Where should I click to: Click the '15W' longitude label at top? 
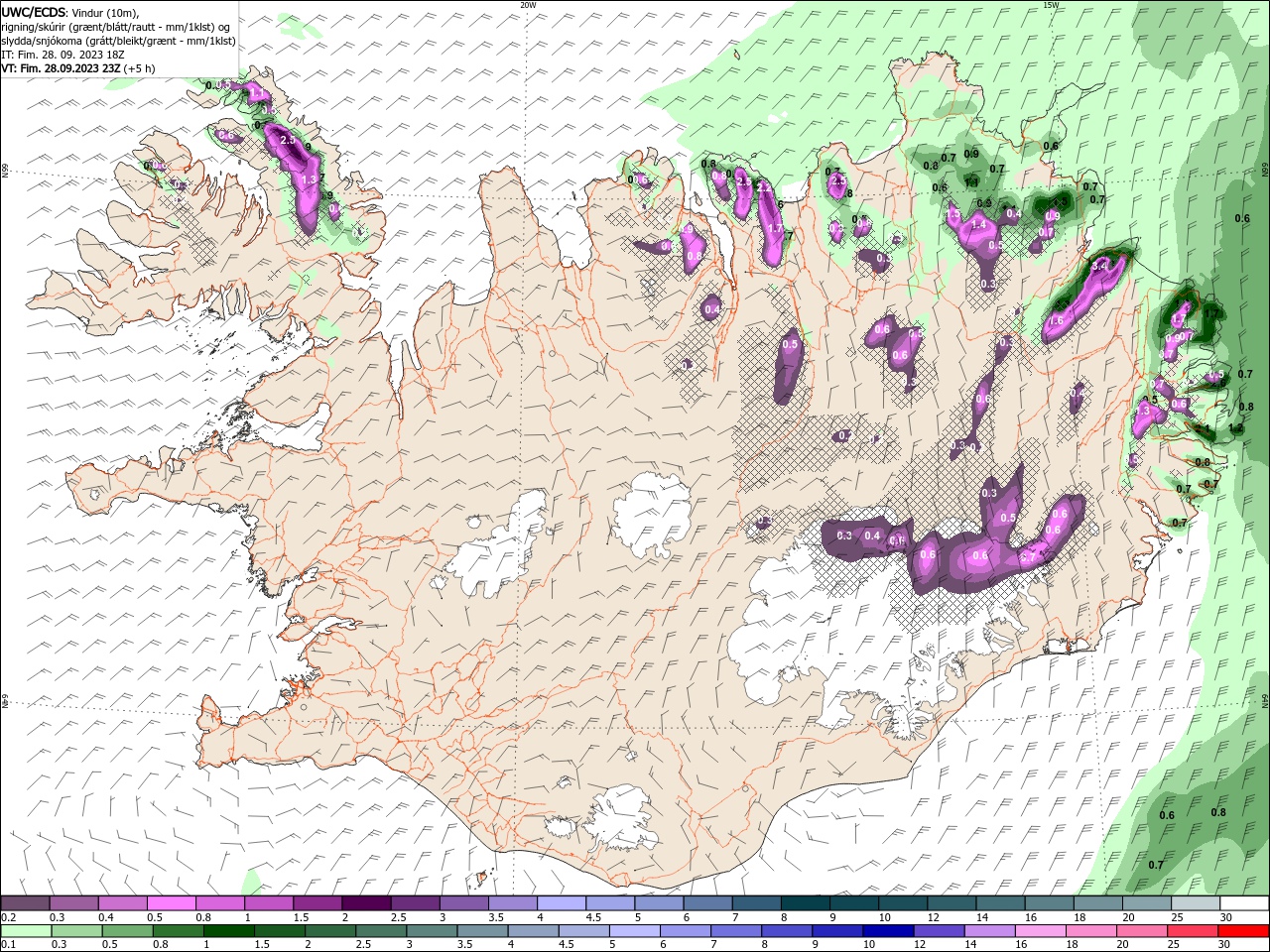tap(1051, 5)
